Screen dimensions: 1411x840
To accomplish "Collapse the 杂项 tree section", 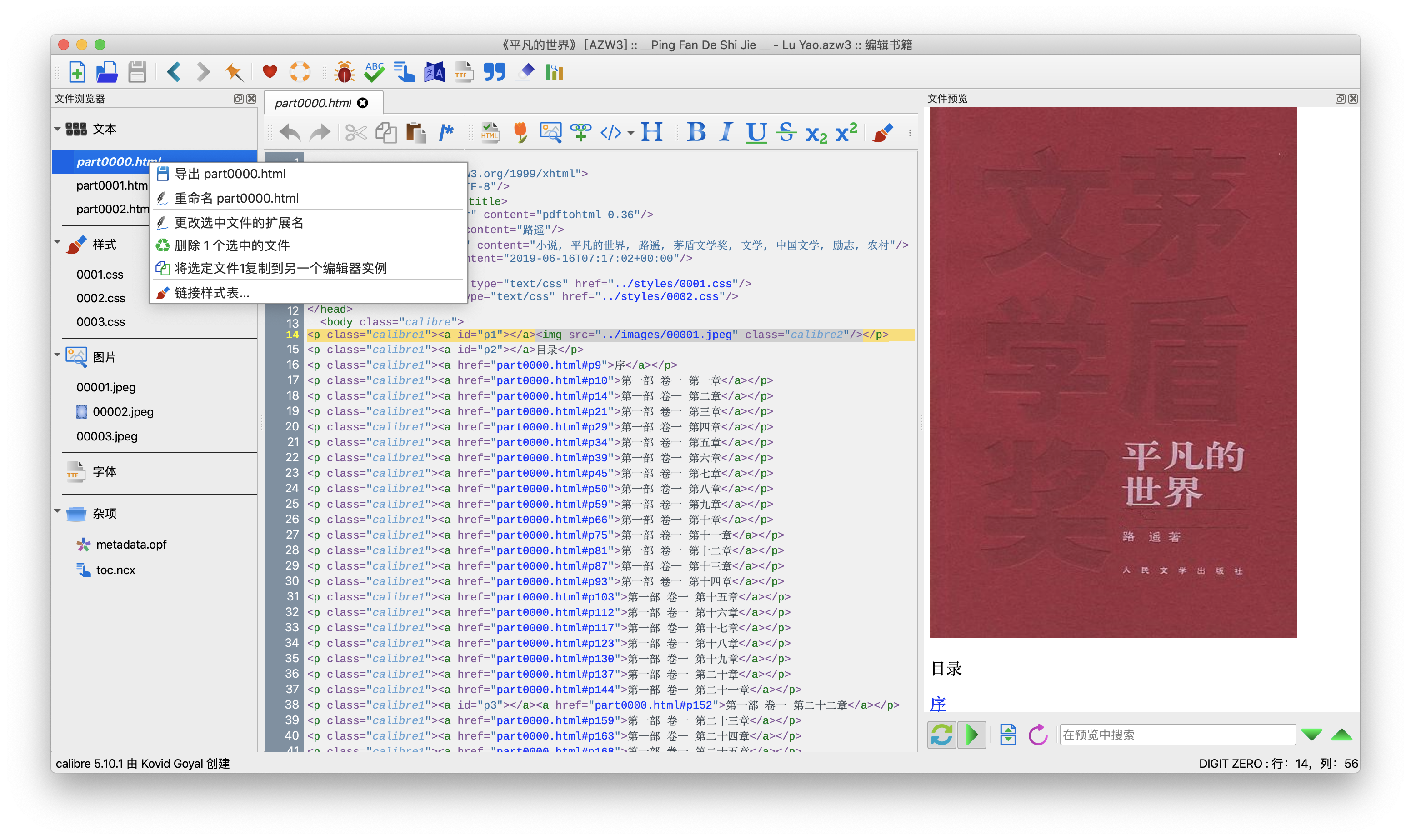I will click(57, 512).
